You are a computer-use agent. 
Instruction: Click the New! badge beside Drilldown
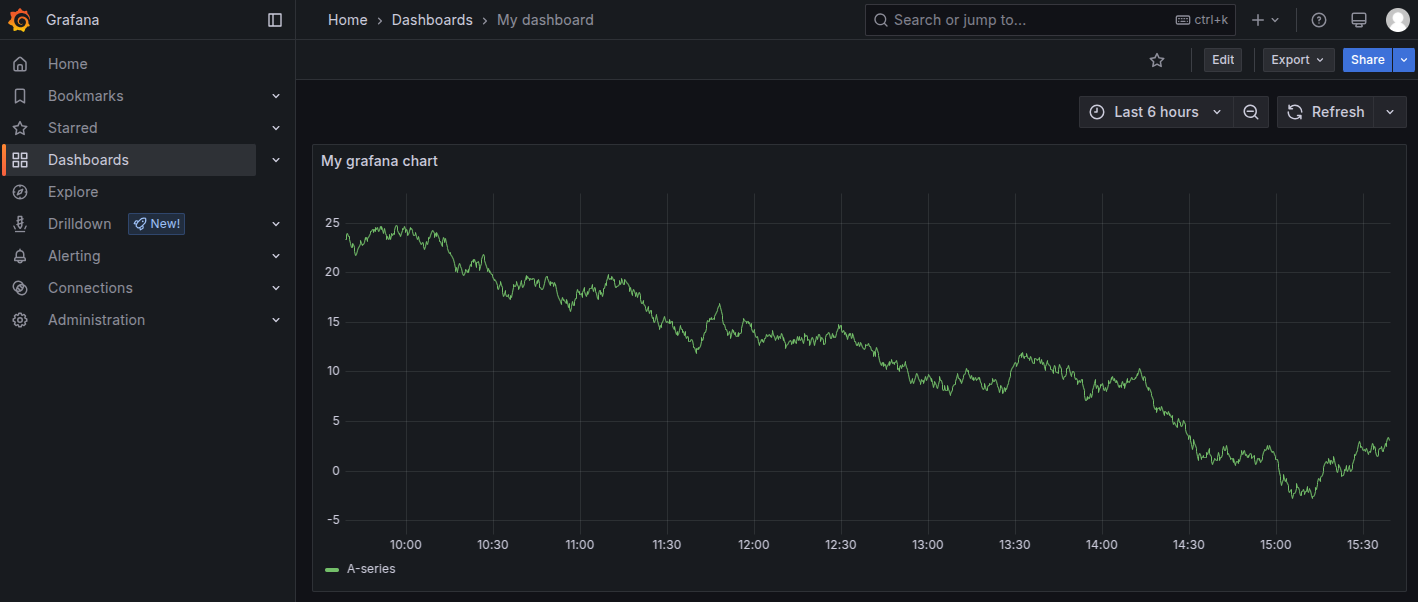tap(156, 224)
